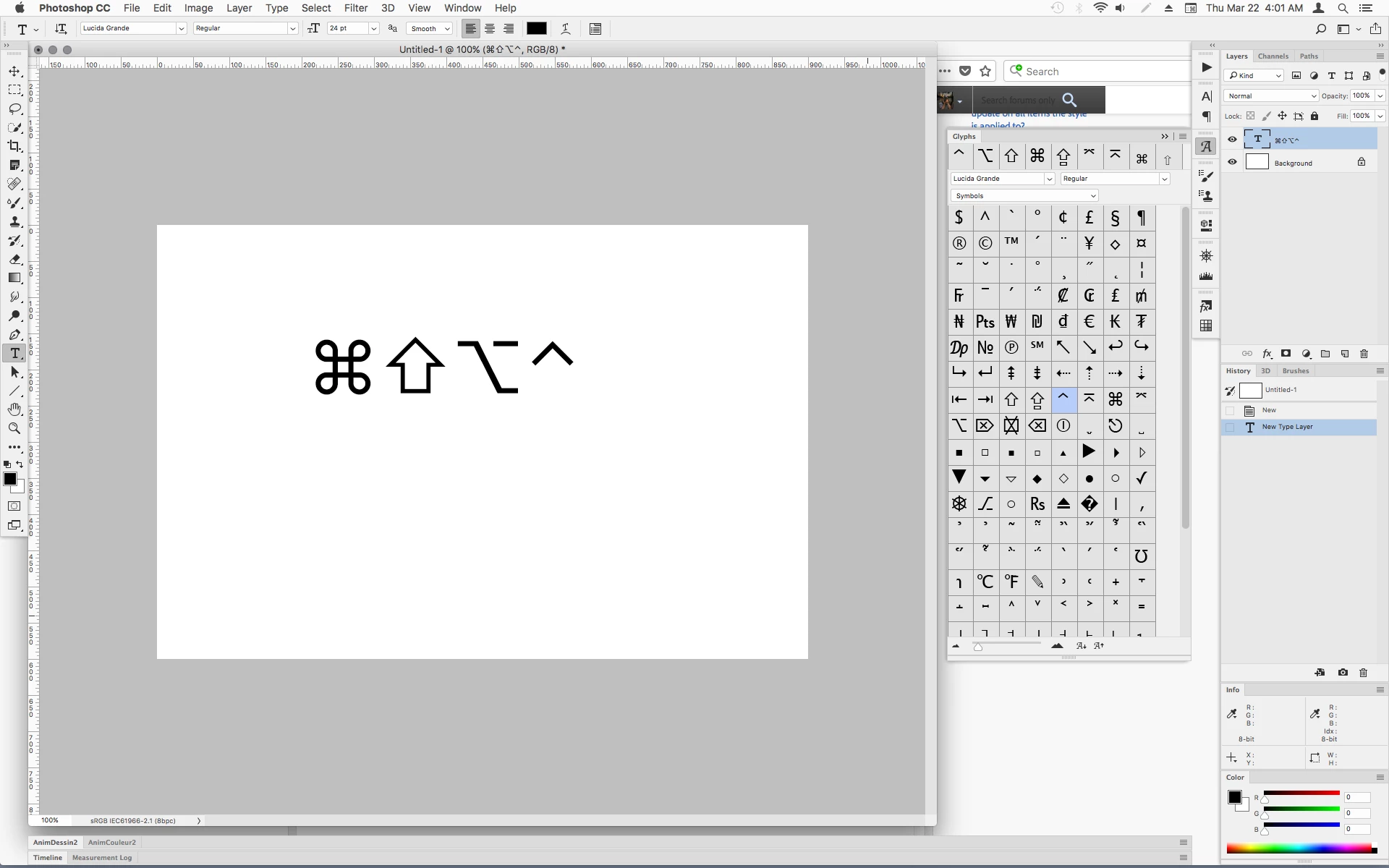Select the Zoom tool in toolbar
This screenshot has height=868, width=1389.
[14, 428]
